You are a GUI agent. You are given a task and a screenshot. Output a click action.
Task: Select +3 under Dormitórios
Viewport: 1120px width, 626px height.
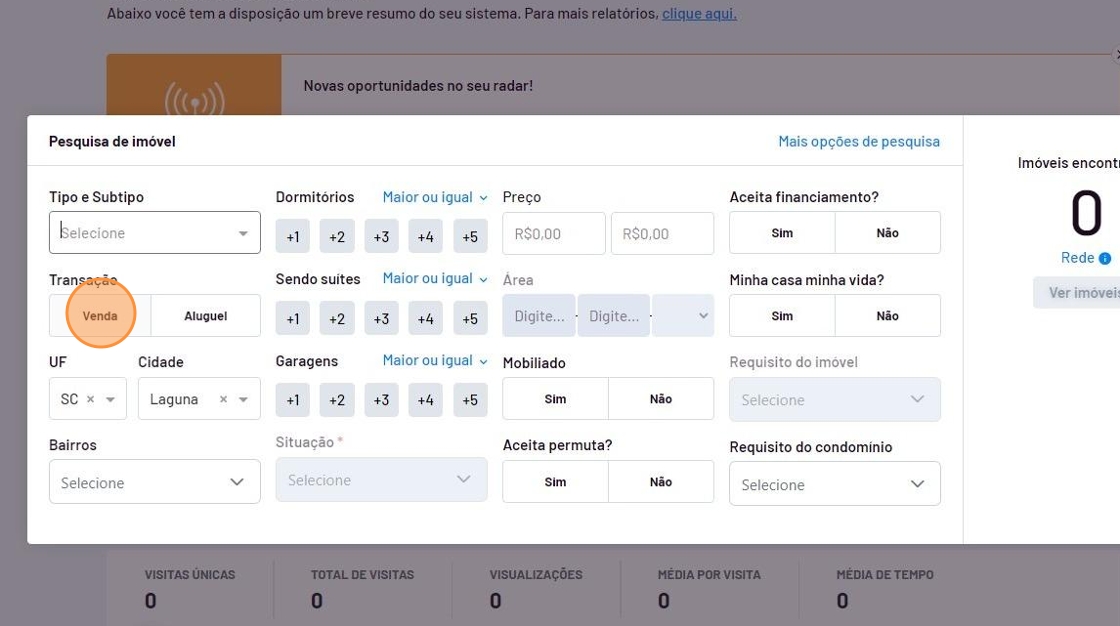pyautogui.click(x=381, y=237)
